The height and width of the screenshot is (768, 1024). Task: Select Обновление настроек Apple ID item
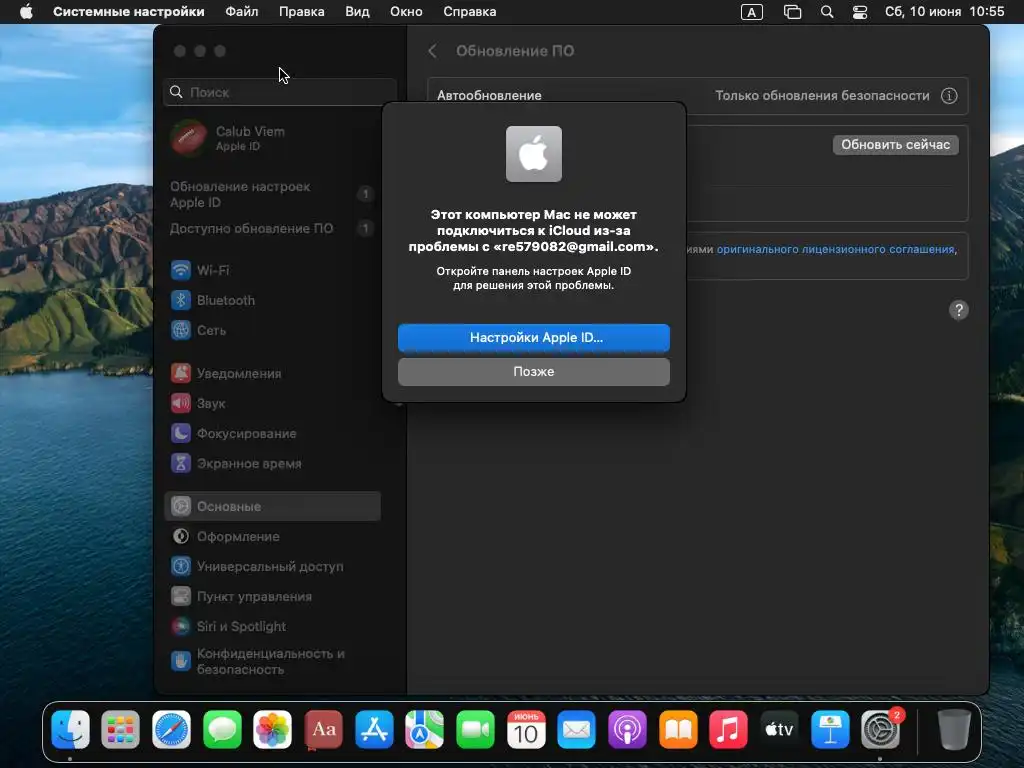point(272,194)
